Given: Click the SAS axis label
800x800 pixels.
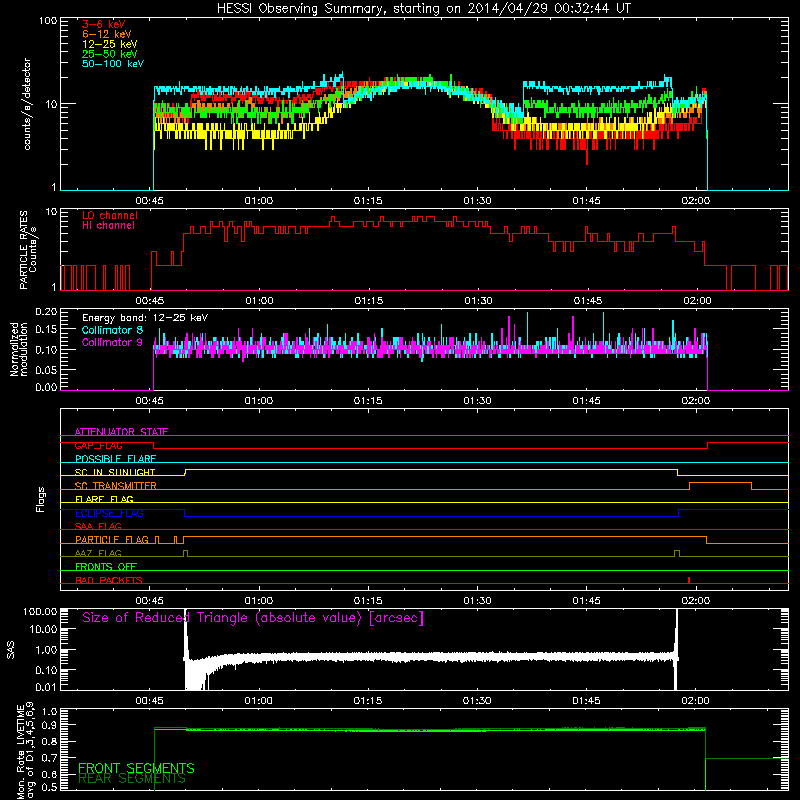Looking at the screenshot, I should point(11,650).
